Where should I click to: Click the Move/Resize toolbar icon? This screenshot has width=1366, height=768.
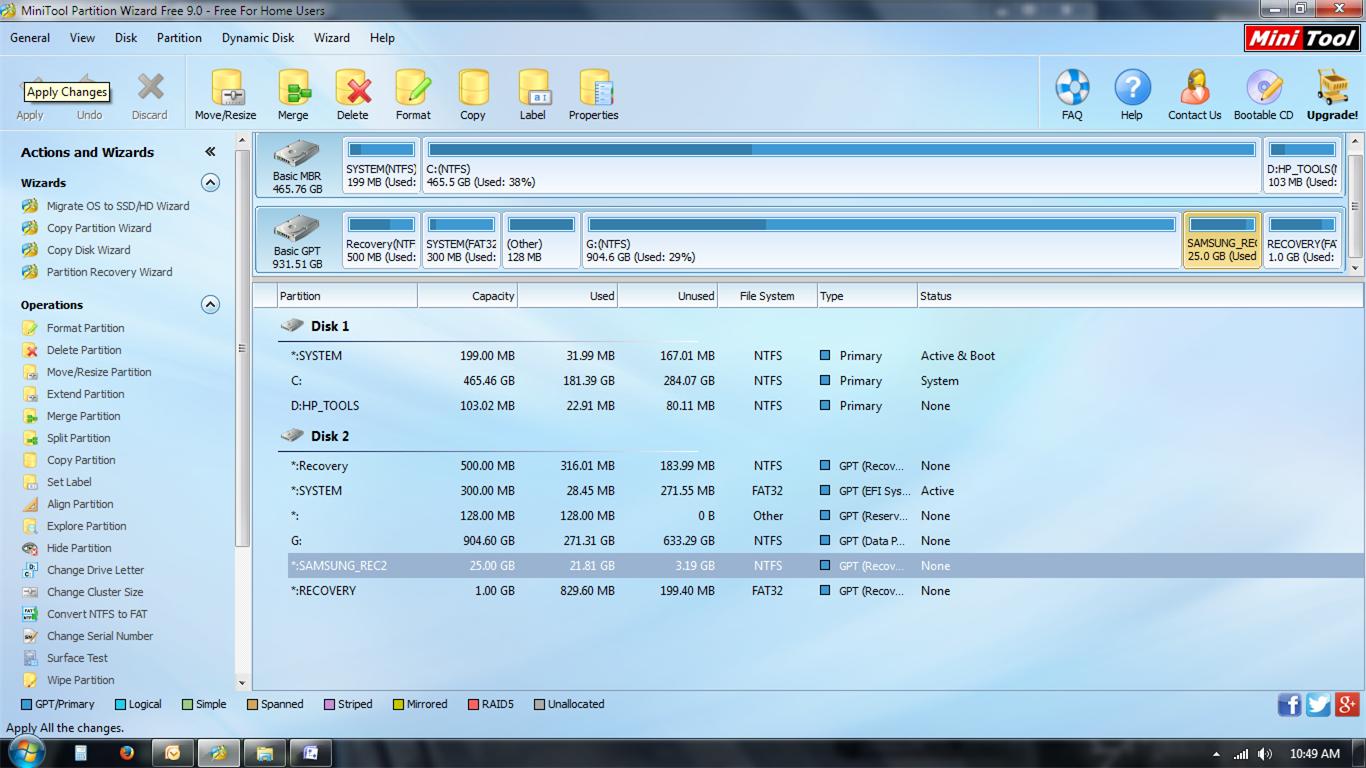click(226, 95)
